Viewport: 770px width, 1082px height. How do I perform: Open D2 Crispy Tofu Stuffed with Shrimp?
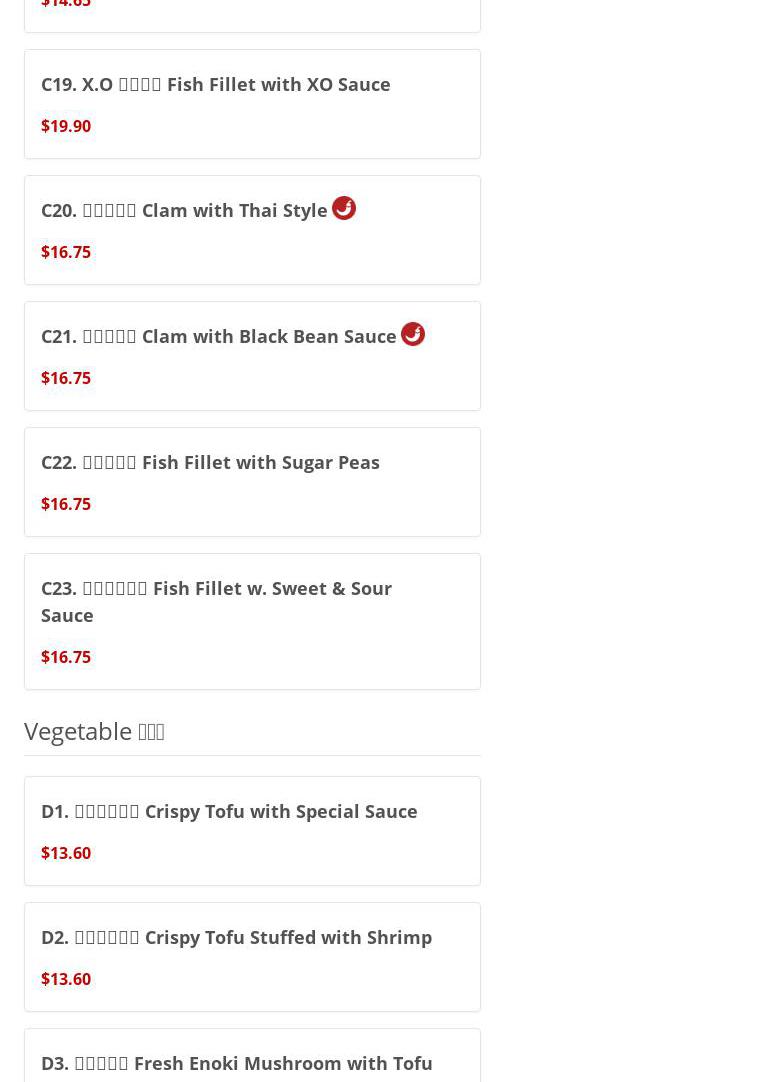click(236, 938)
